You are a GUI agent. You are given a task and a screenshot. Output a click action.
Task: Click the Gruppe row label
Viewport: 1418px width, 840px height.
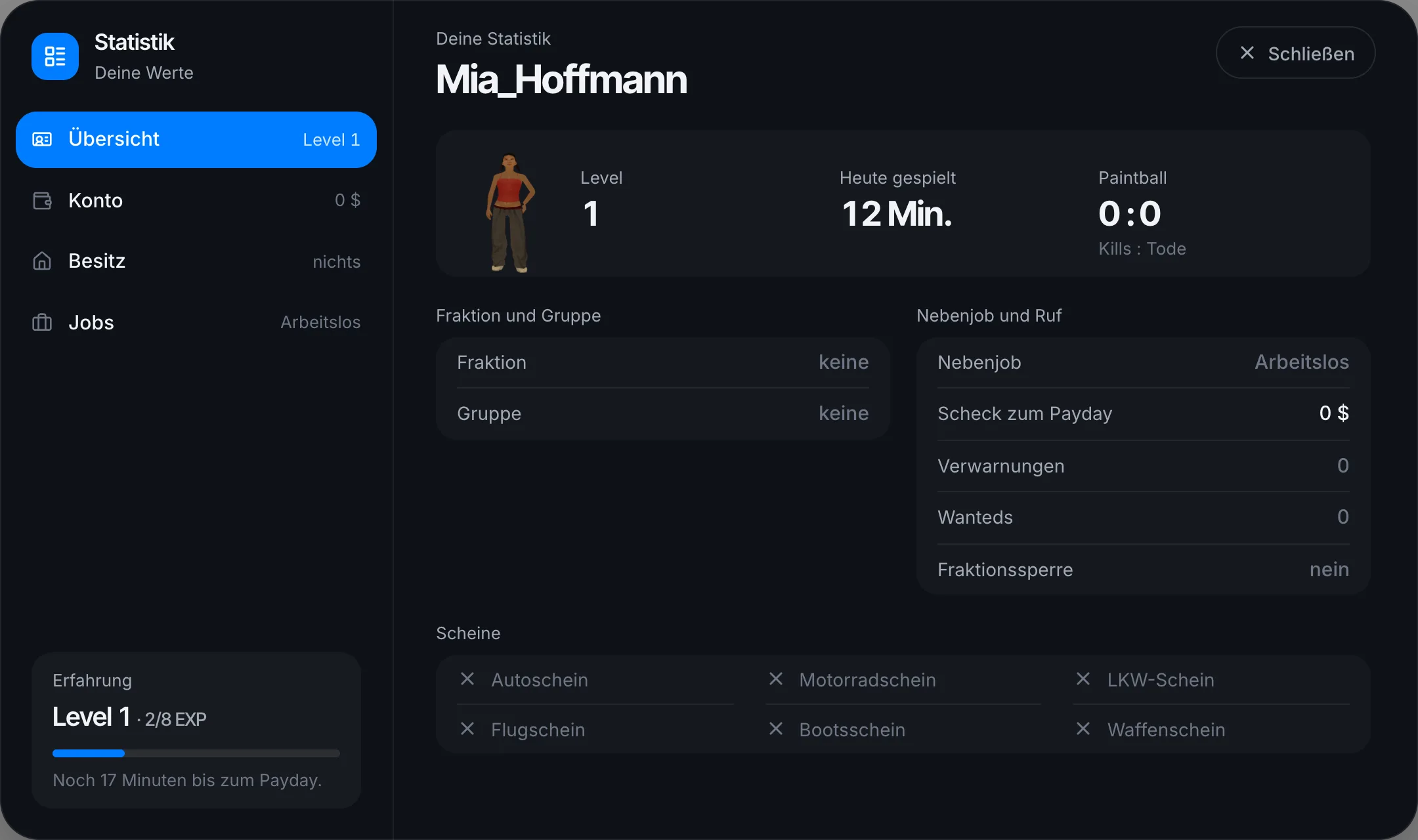pos(489,413)
